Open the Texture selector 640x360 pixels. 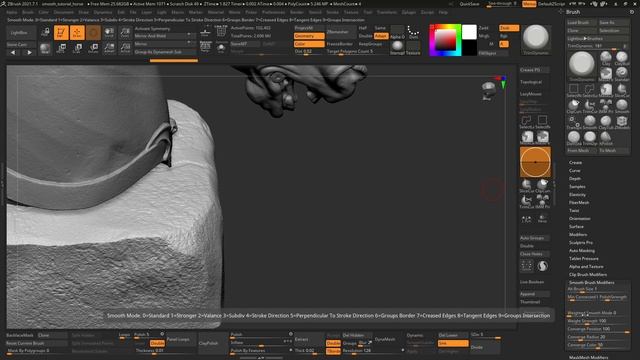(413, 48)
